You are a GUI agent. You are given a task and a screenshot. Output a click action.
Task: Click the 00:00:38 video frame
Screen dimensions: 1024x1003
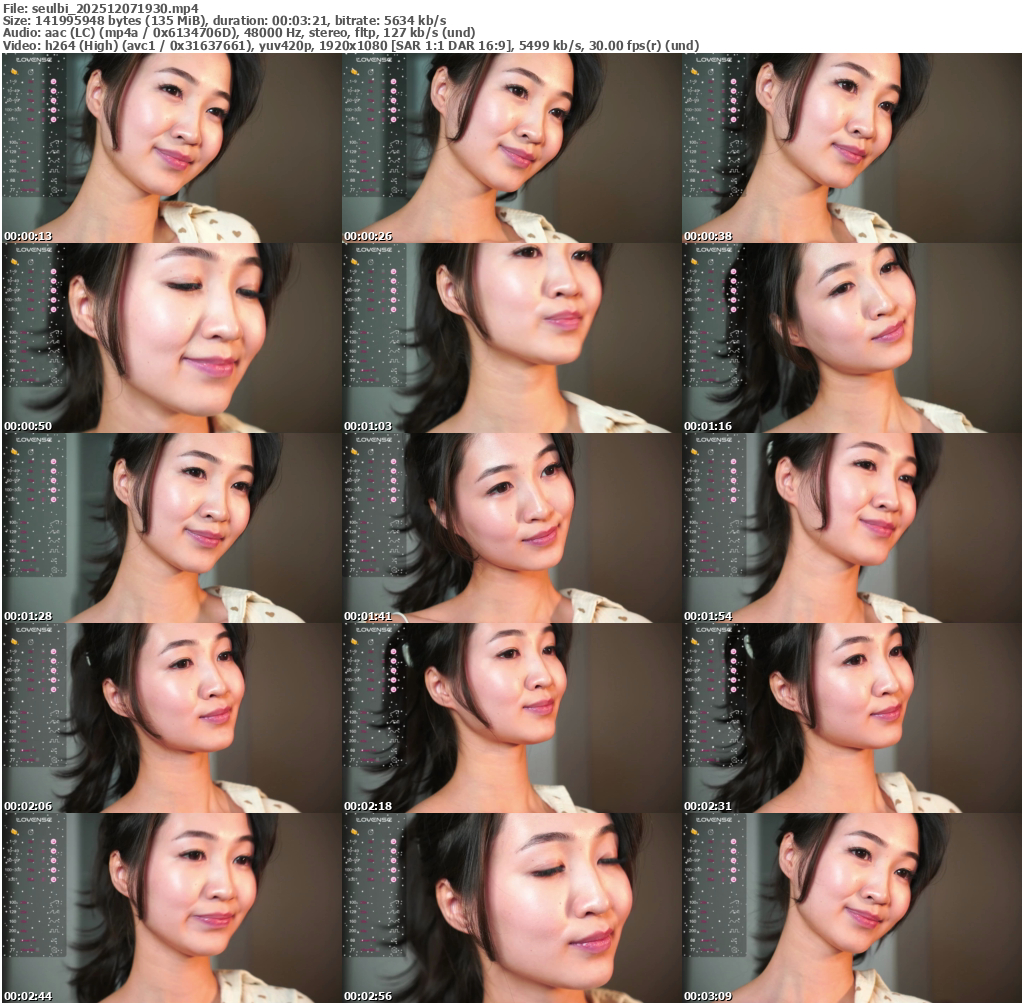[x=851, y=148]
